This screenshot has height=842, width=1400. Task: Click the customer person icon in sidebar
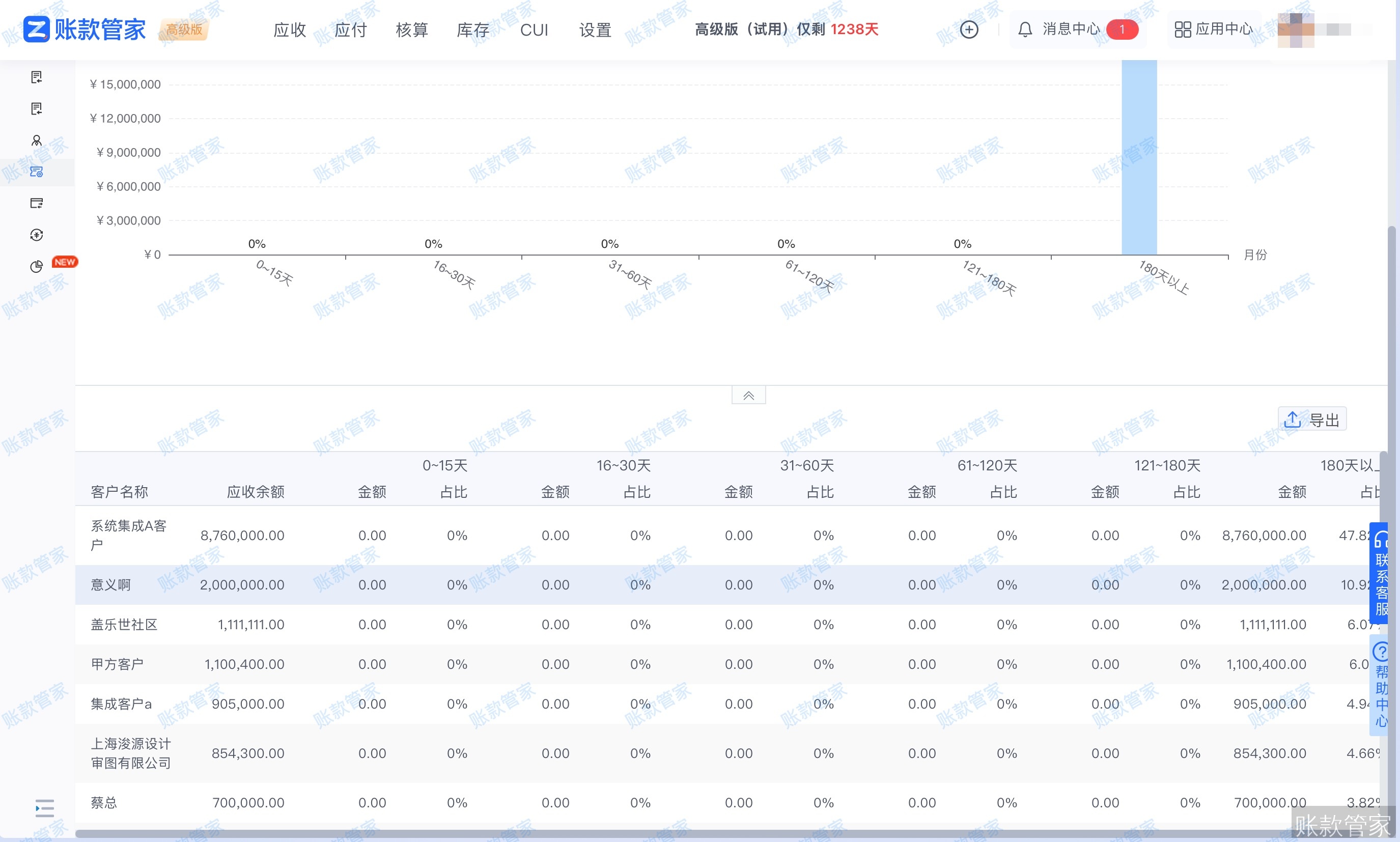[37, 140]
